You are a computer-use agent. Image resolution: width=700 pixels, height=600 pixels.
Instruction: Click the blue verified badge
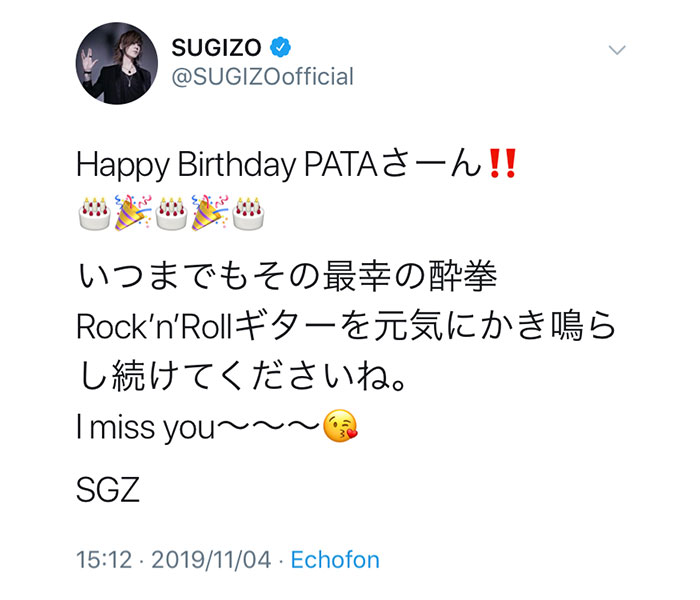tap(280, 47)
